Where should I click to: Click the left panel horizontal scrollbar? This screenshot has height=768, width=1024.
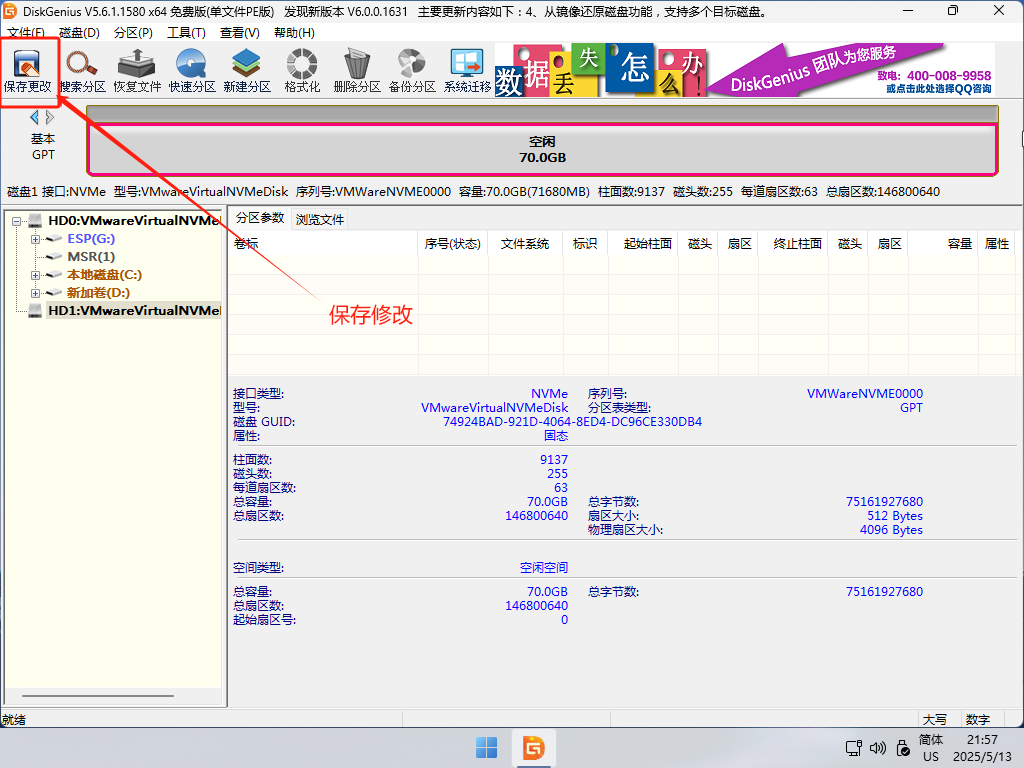click(x=98, y=696)
